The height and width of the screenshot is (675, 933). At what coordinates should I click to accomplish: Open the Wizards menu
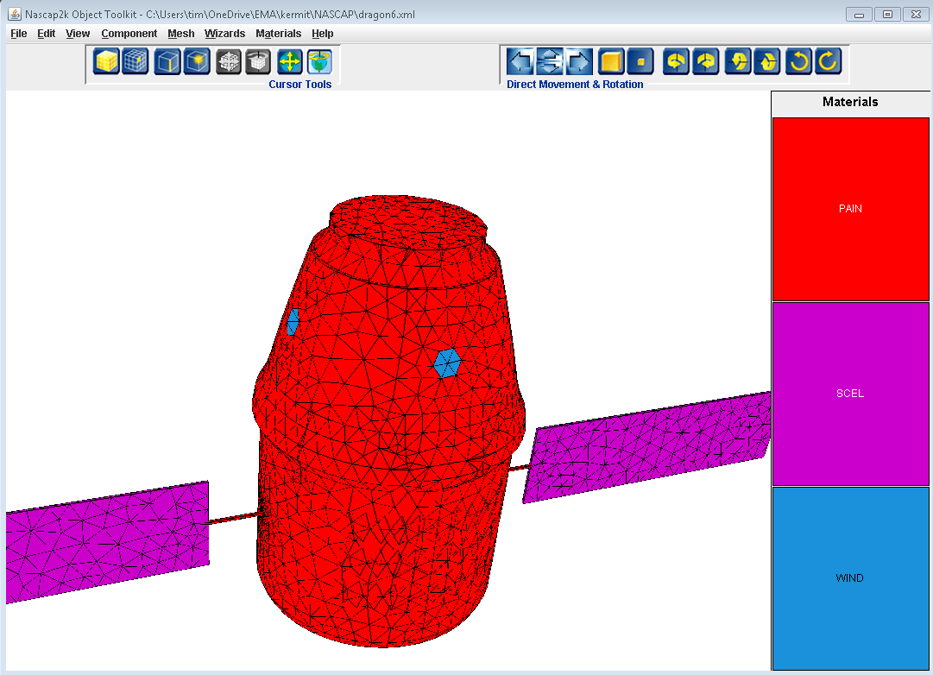coord(225,34)
